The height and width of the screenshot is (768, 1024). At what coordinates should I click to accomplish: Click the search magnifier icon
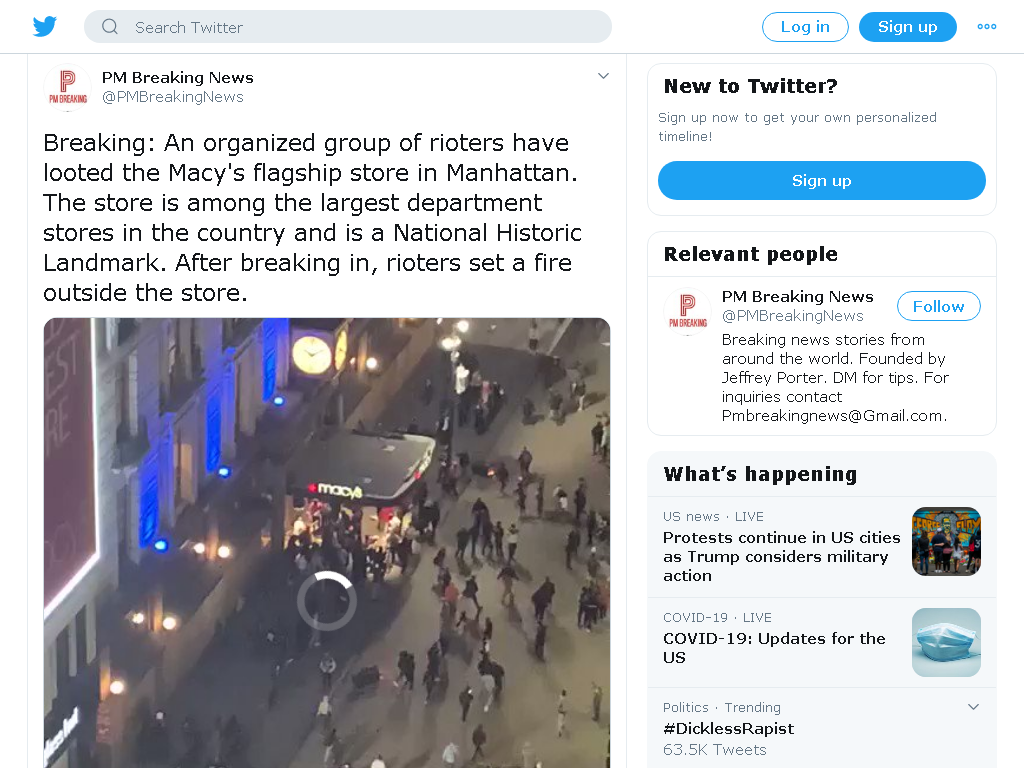pyautogui.click(x=110, y=27)
